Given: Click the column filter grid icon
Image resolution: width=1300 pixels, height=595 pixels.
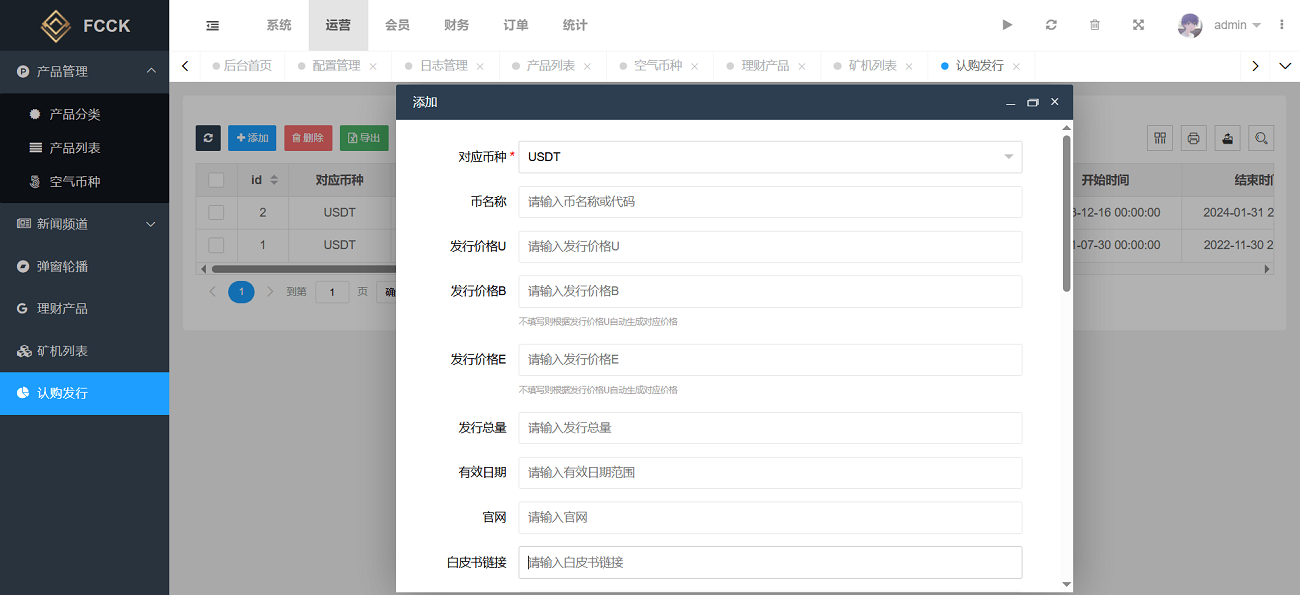Looking at the screenshot, I should 1160,138.
